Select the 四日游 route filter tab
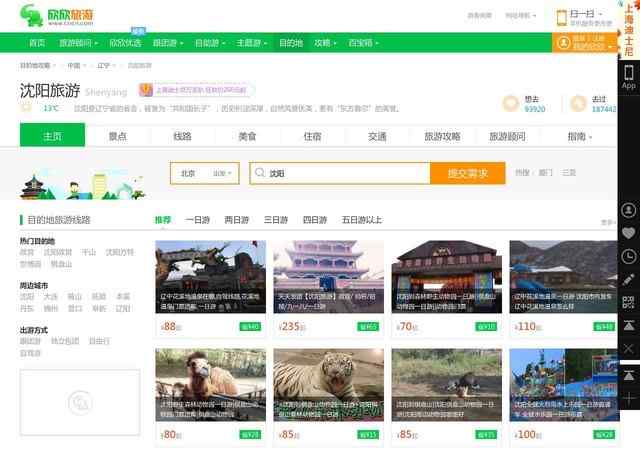The width and height of the screenshot is (640, 450). point(315,220)
